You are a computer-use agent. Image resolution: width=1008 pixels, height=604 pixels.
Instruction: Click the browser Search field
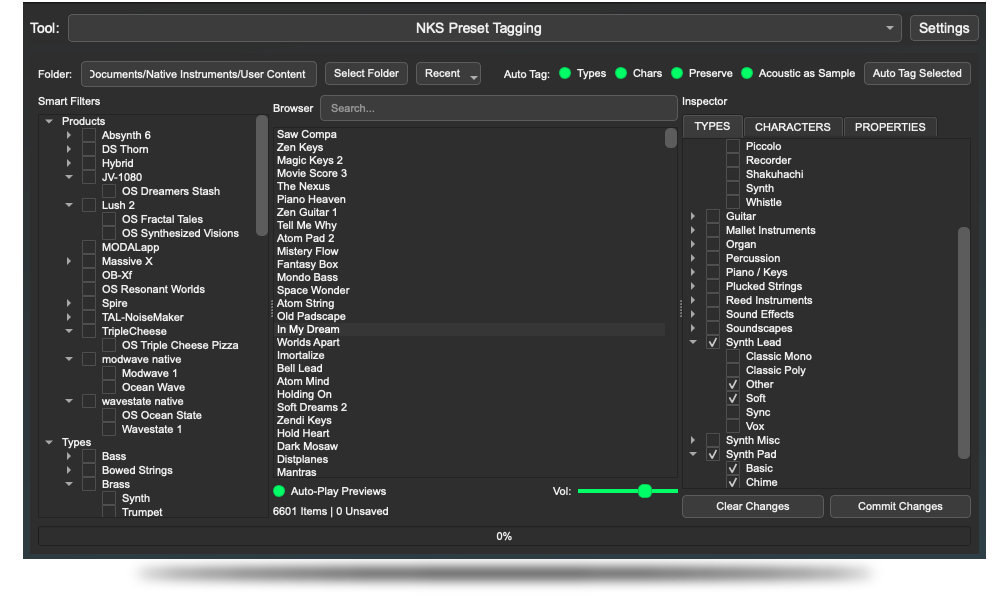498,108
